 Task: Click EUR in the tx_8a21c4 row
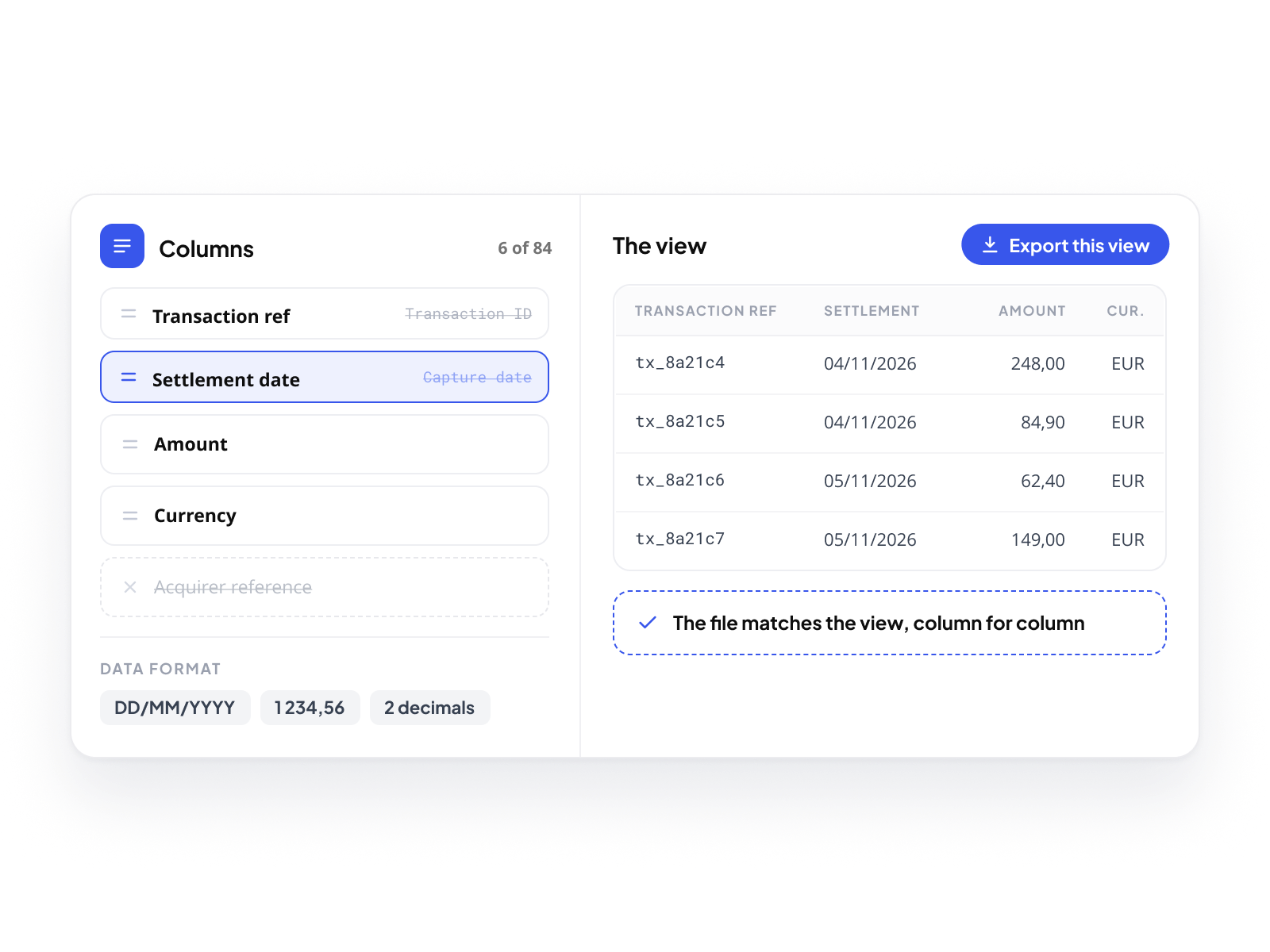tap(1128, 363)
